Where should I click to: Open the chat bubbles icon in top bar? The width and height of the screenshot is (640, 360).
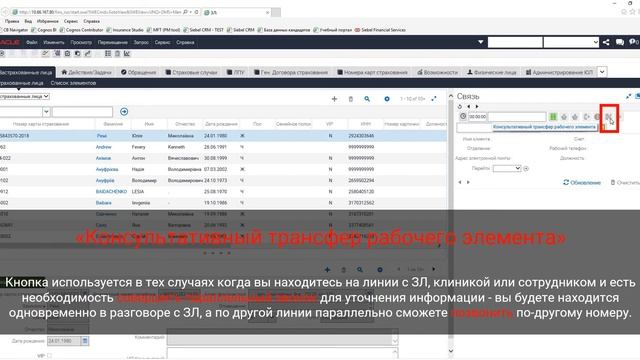pyautogui.click(x=620, y=42)
